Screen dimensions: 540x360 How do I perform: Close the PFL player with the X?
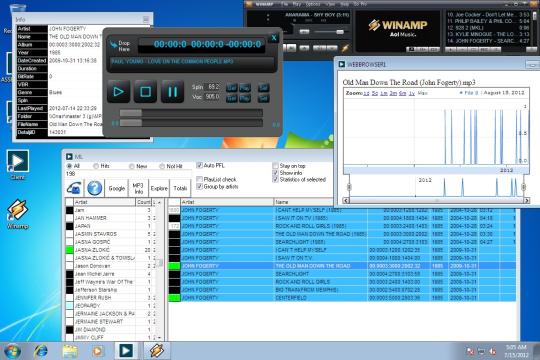(274, 38)
